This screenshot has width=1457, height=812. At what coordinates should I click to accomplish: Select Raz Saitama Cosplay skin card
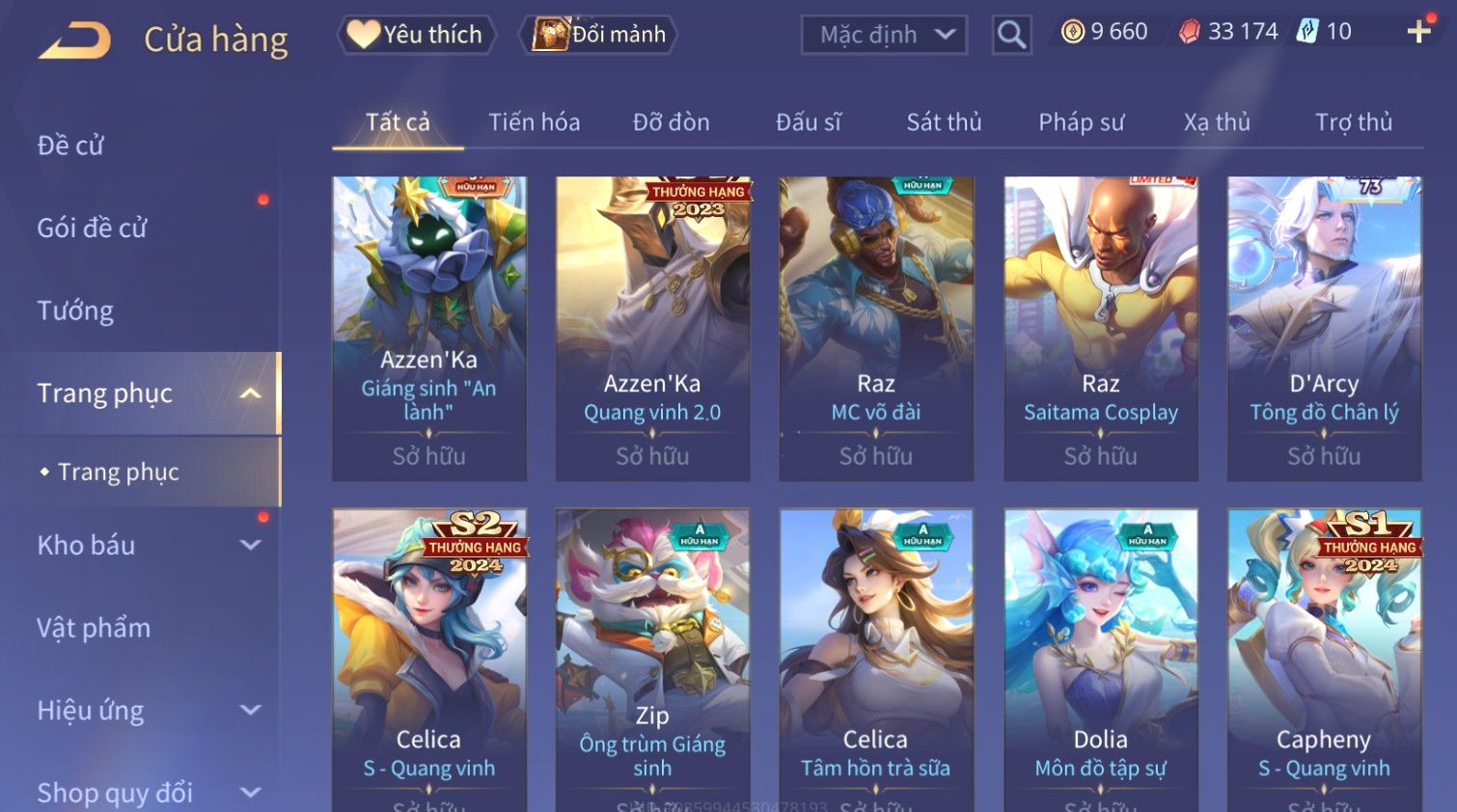pyautogui.click(x=1101, y=328)
